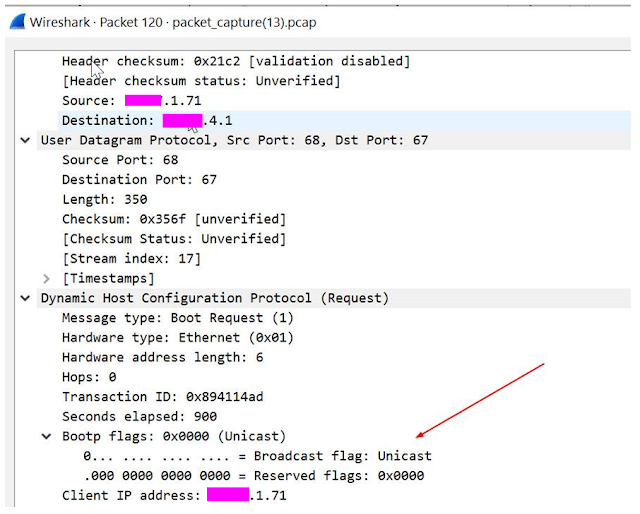Select Hardware type: Ethernet row
Screen dimensions: 640x514
(x=178, y=338)
